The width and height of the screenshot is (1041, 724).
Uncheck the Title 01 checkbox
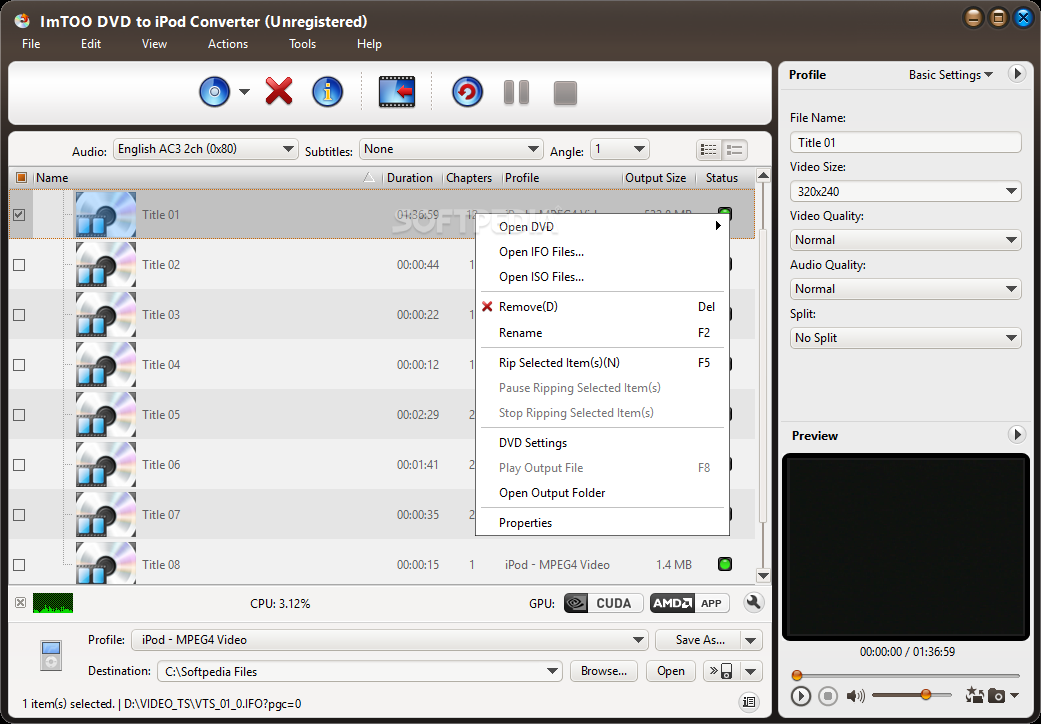coord(19,215)
